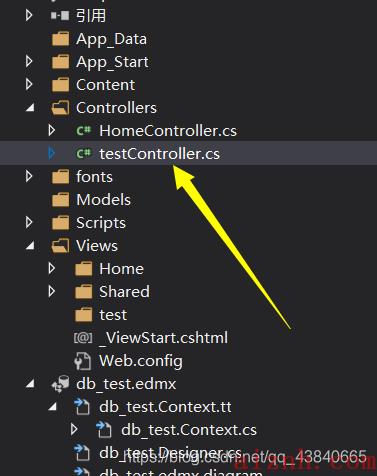Expand the HomeController.cs node

pos(52,130)
